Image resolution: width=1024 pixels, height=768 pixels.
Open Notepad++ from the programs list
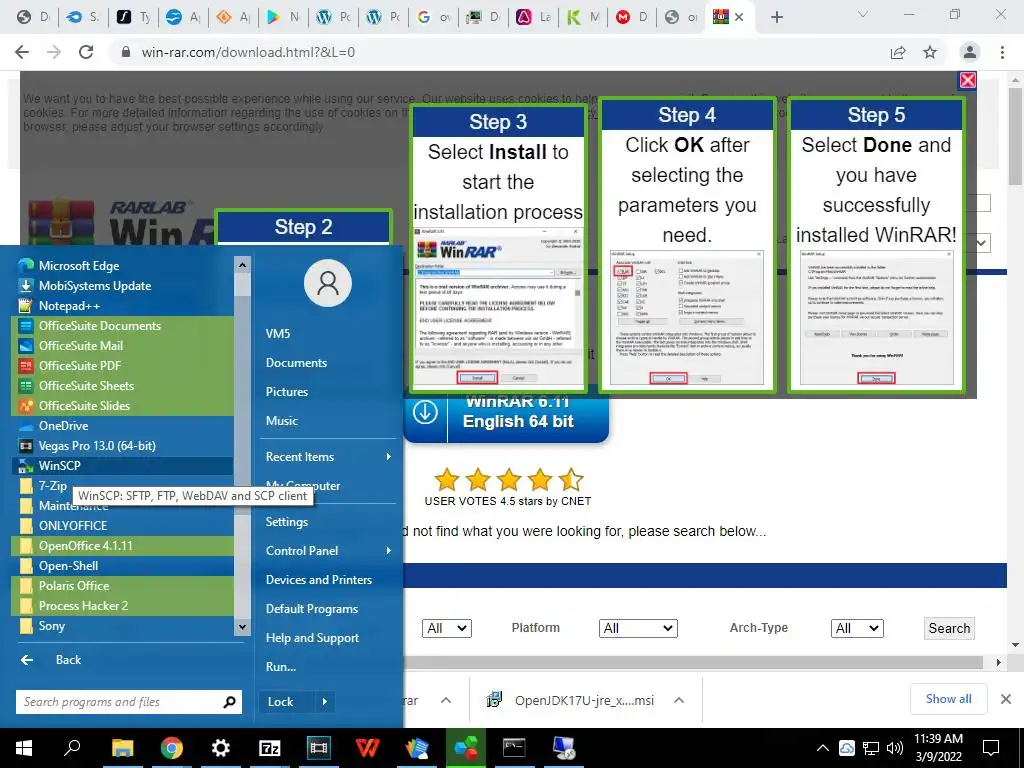pos(122,306)
